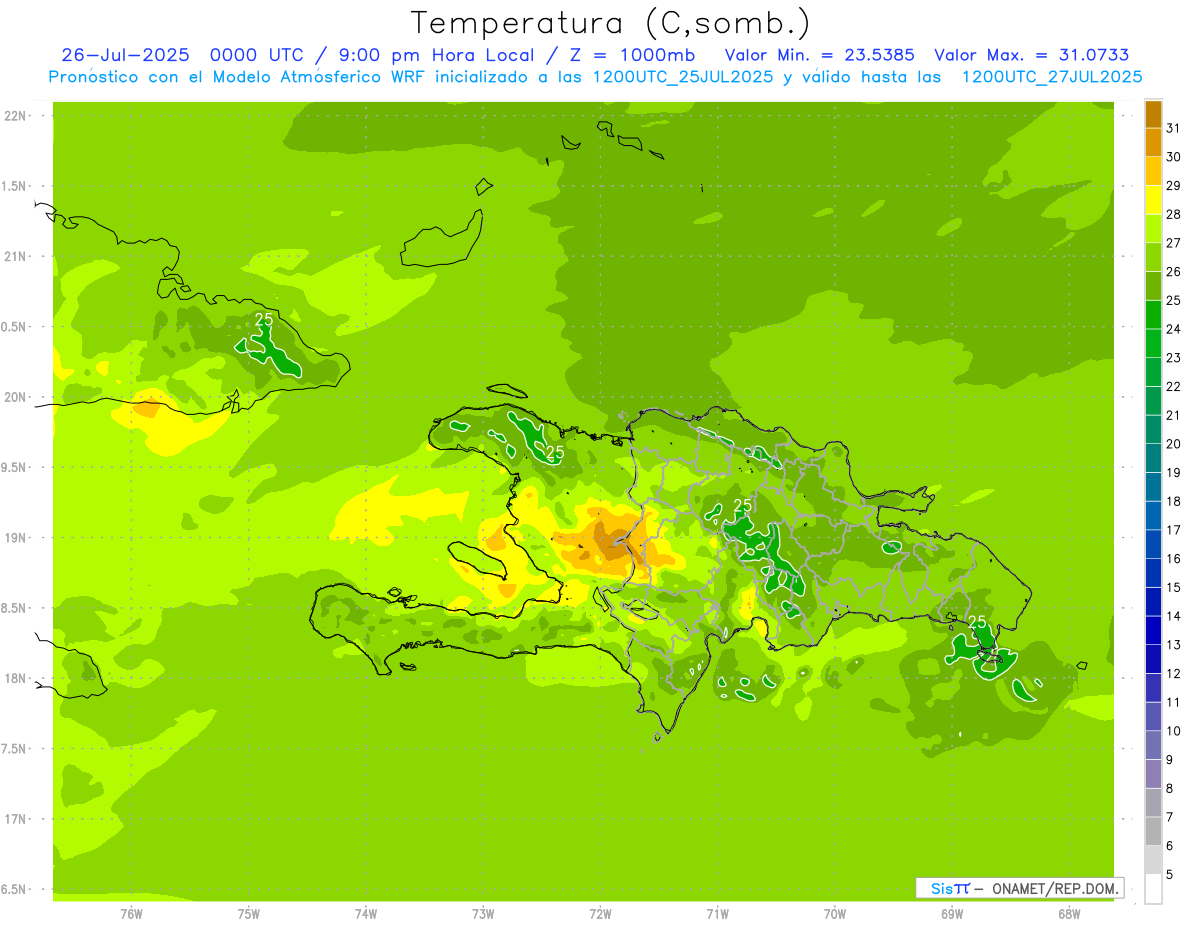The height and width of the screenshot is (927, 1200).
Task: Click the "1.5N" latitude tick label
Action: tap(15, 186)
